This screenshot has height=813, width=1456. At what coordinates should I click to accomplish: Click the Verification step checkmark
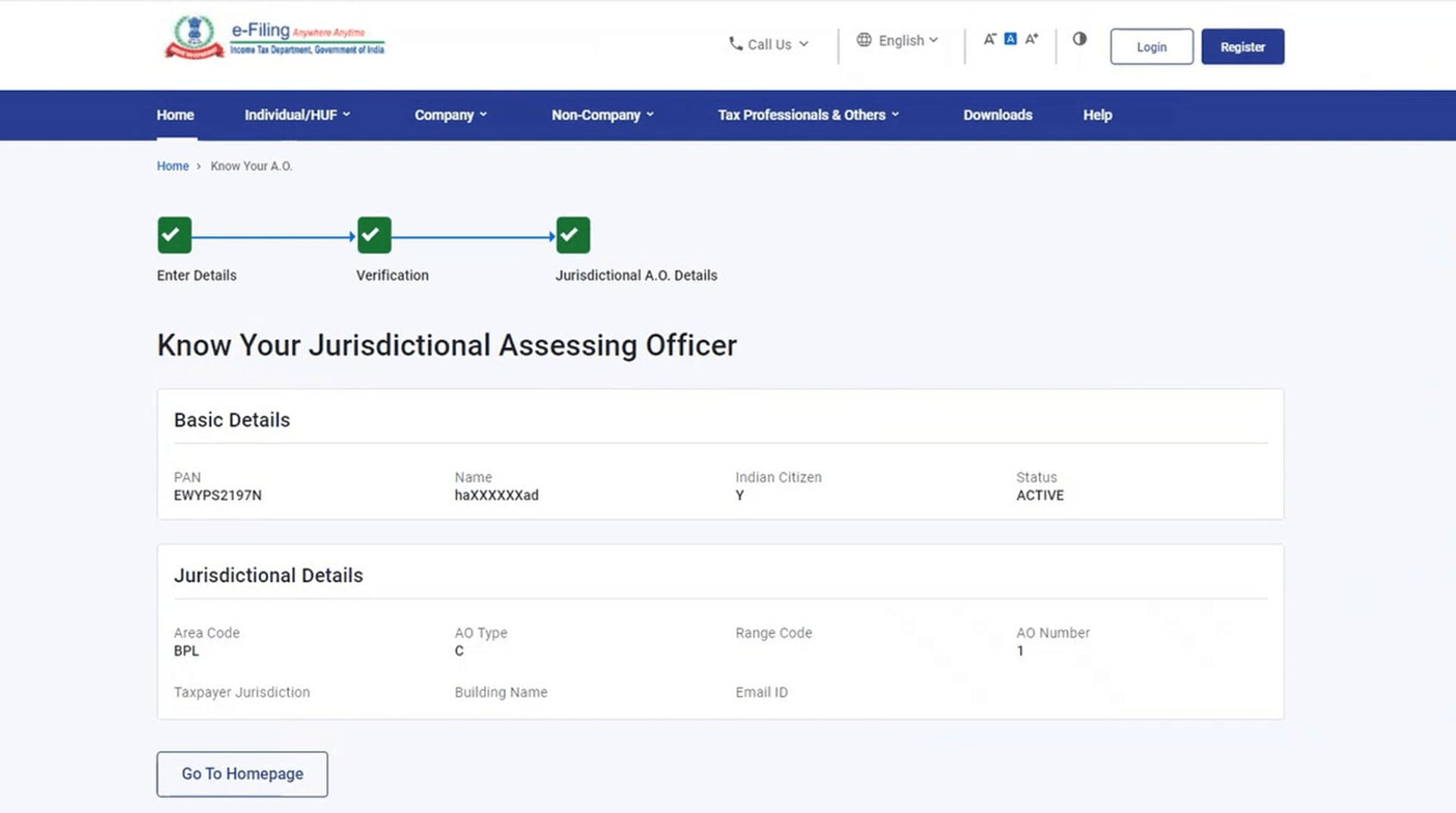[x=374, y=235]
